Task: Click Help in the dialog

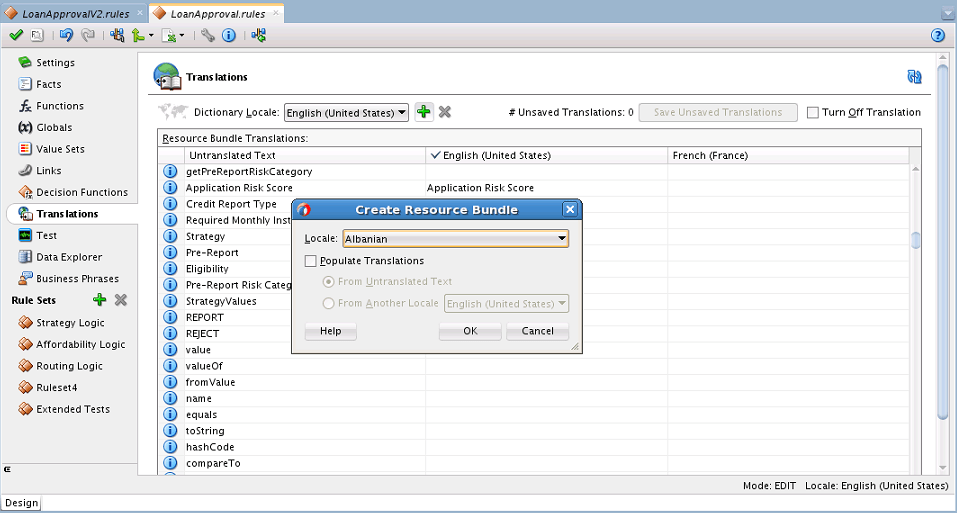Action: click(330, 331)
